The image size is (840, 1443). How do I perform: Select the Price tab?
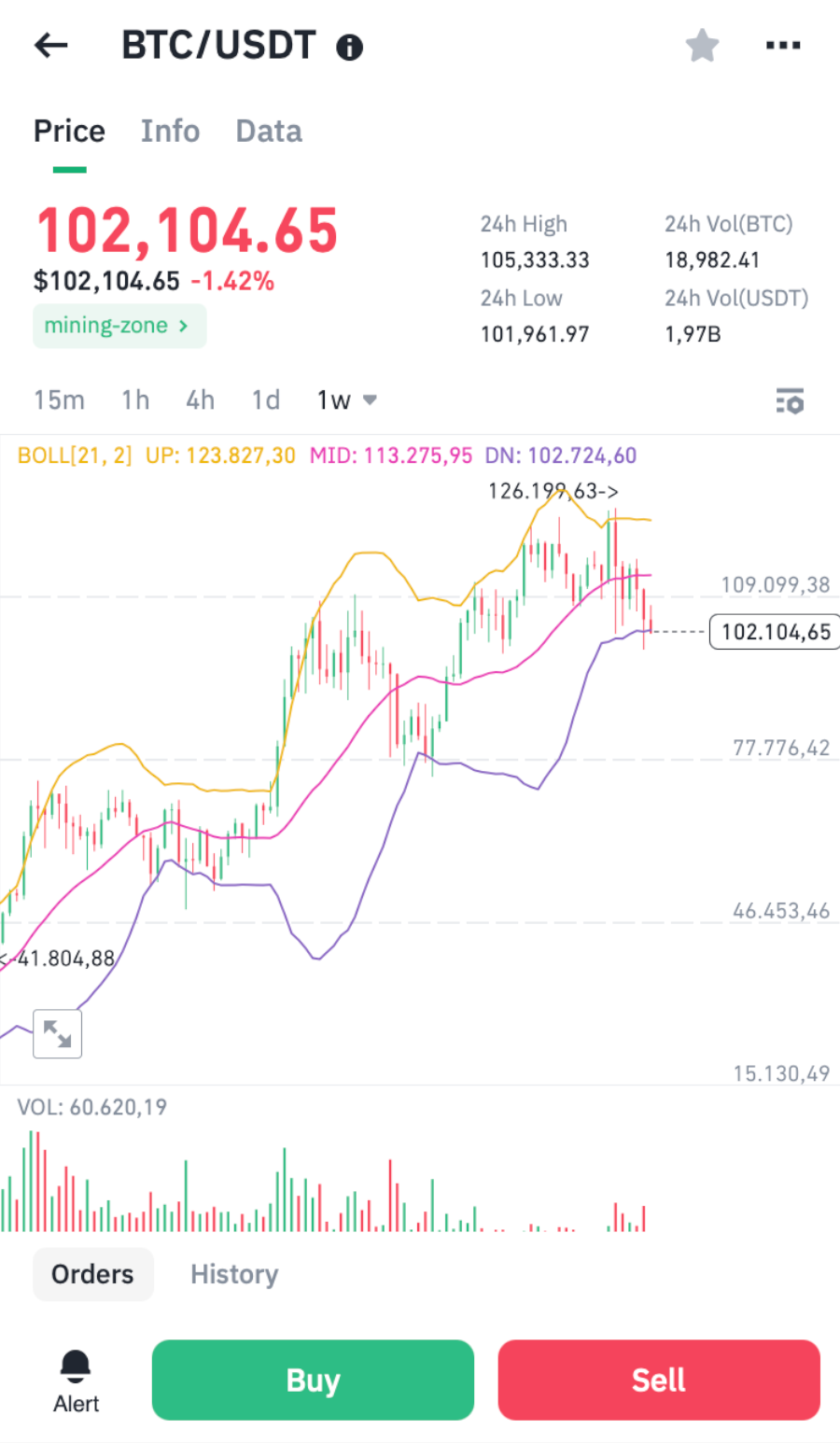[69, 132]
